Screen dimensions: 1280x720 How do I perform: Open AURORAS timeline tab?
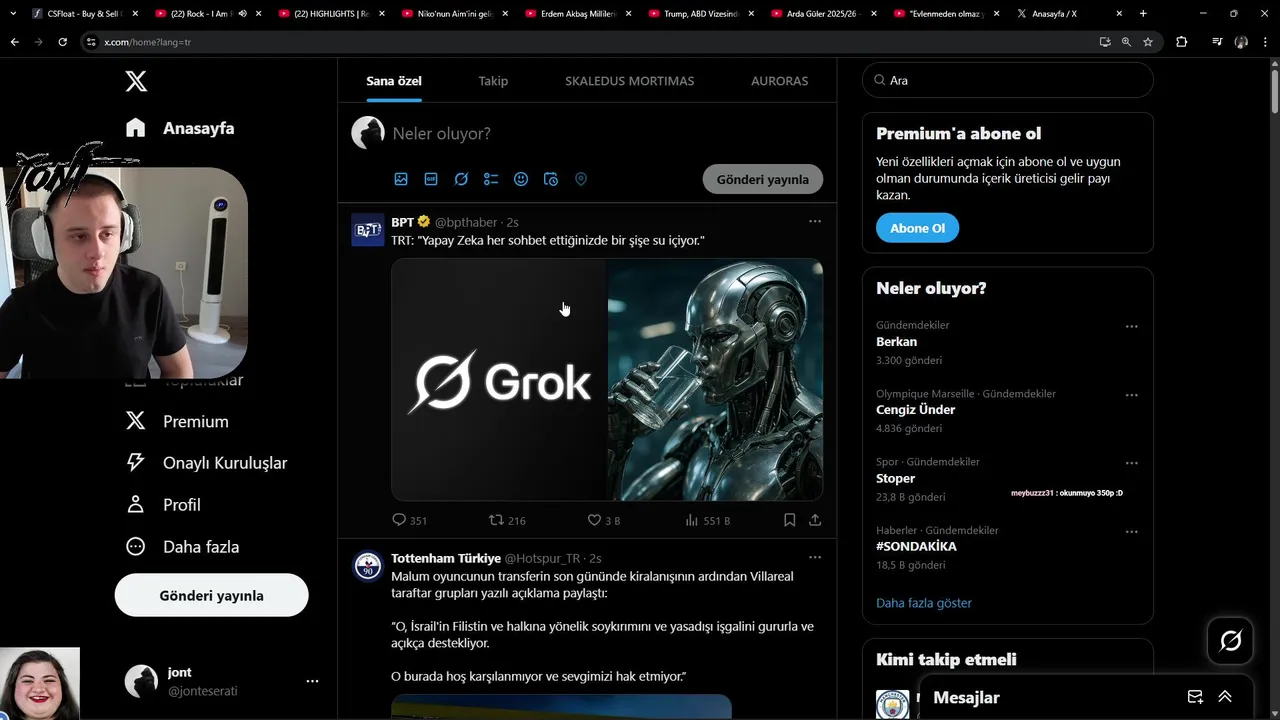(779, 81)
